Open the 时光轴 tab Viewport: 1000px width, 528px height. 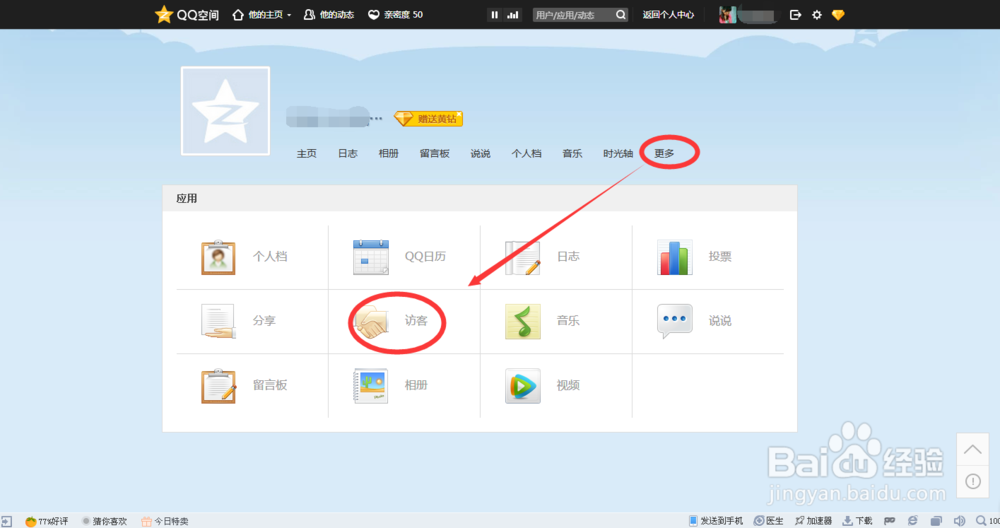click(618, 154)
